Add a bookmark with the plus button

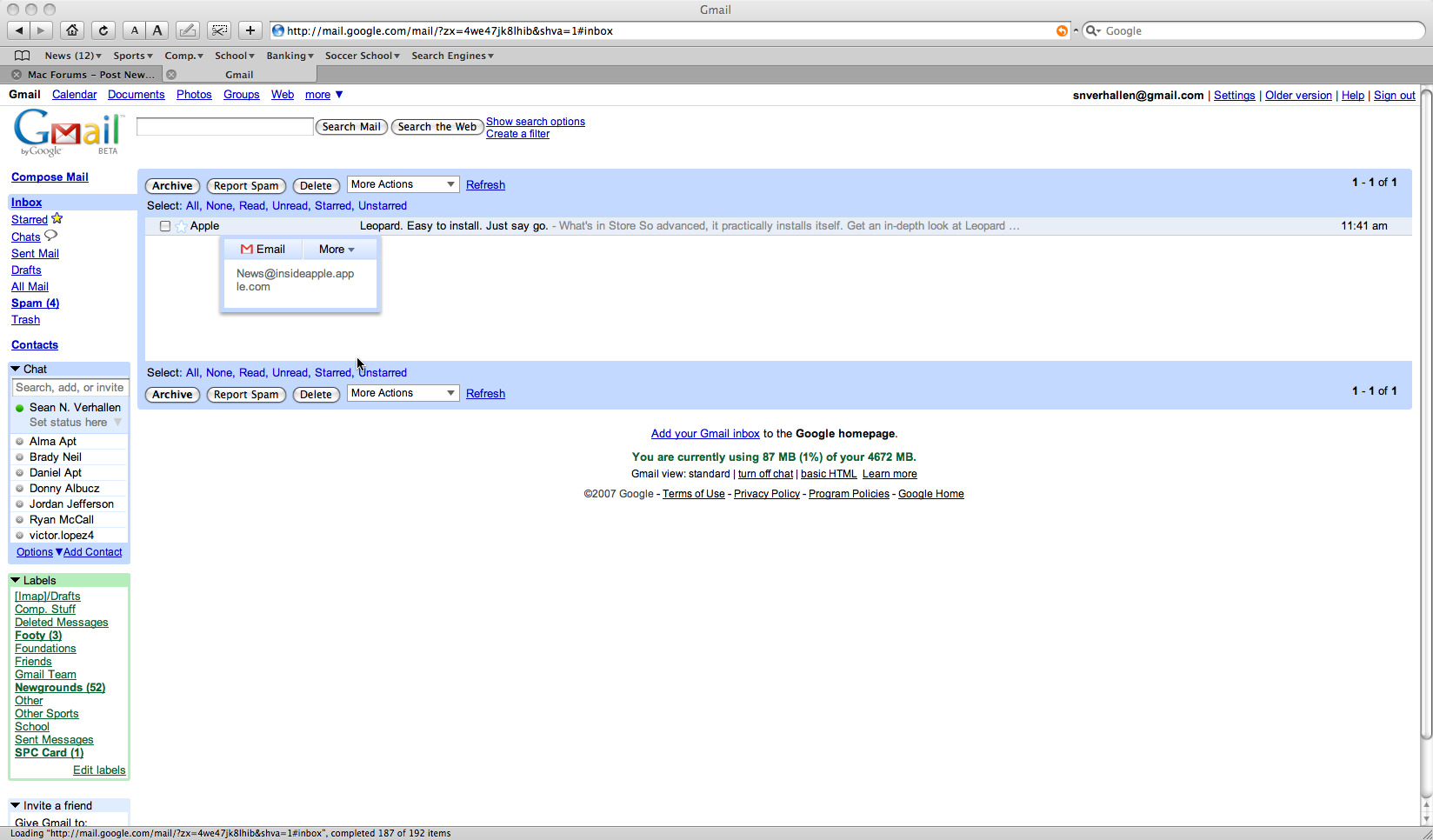tap(250, 30)
